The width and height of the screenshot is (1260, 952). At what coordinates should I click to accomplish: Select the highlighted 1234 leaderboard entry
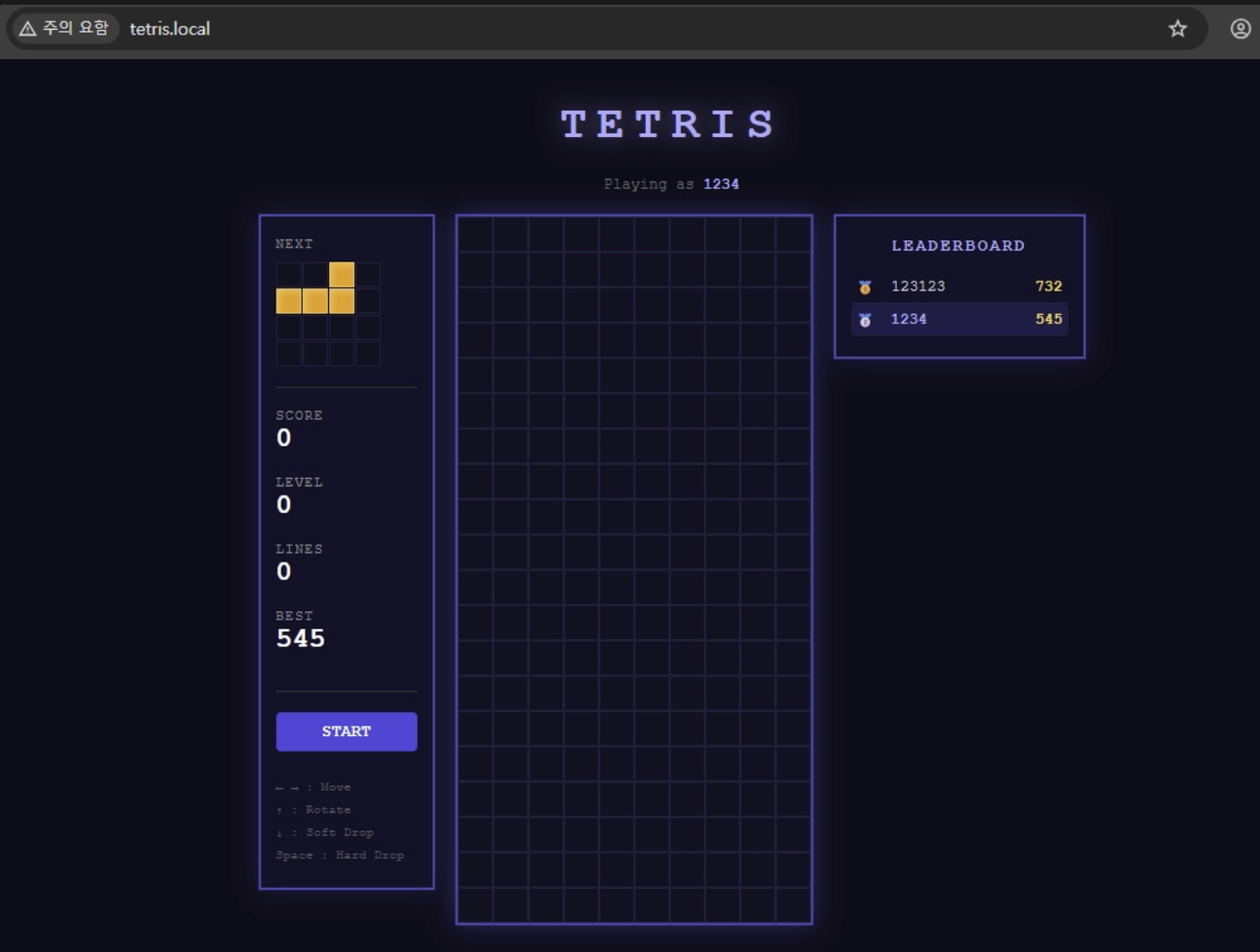pos(959,320)
